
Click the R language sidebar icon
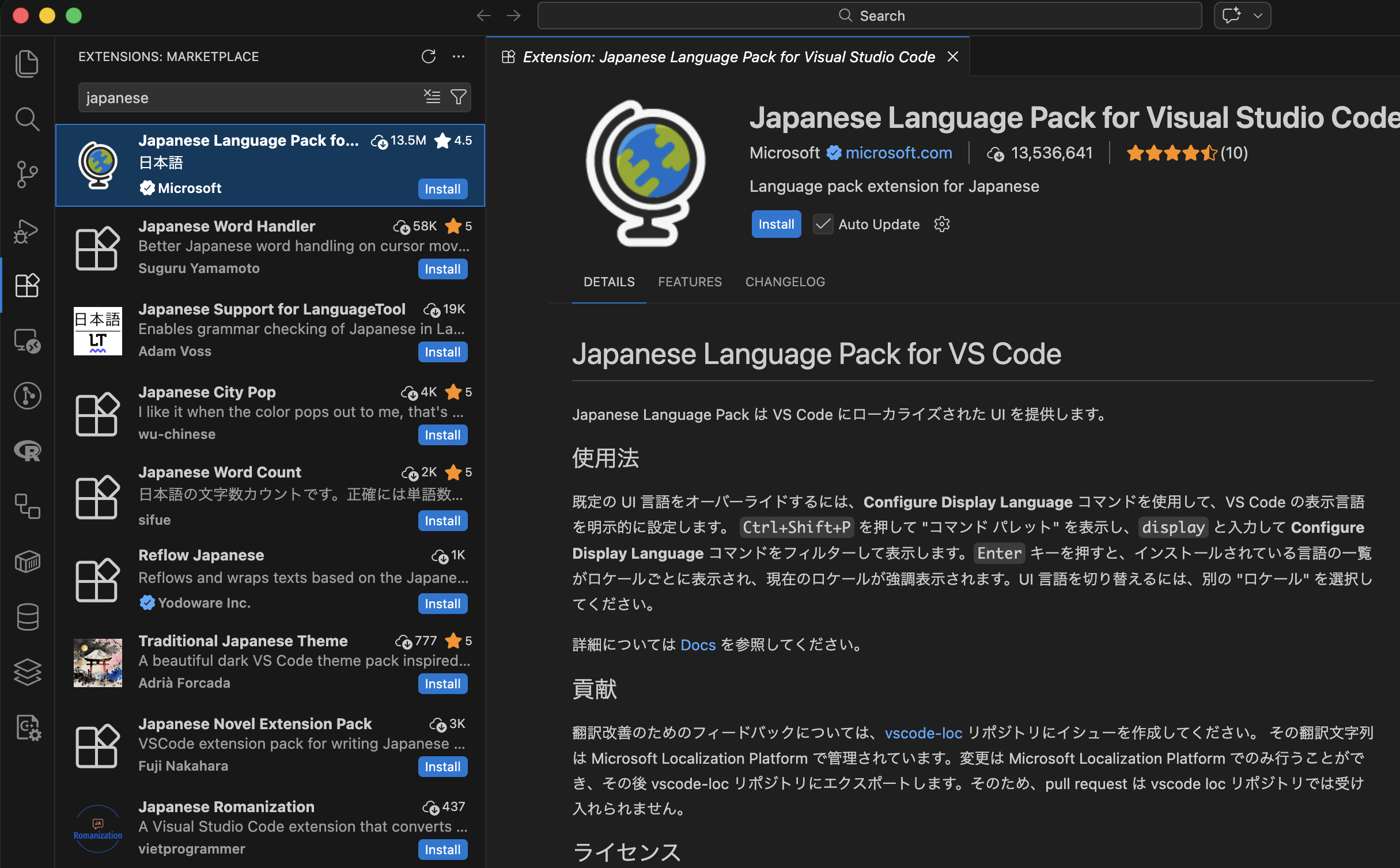pyautogui.click(x=27, y=451)
